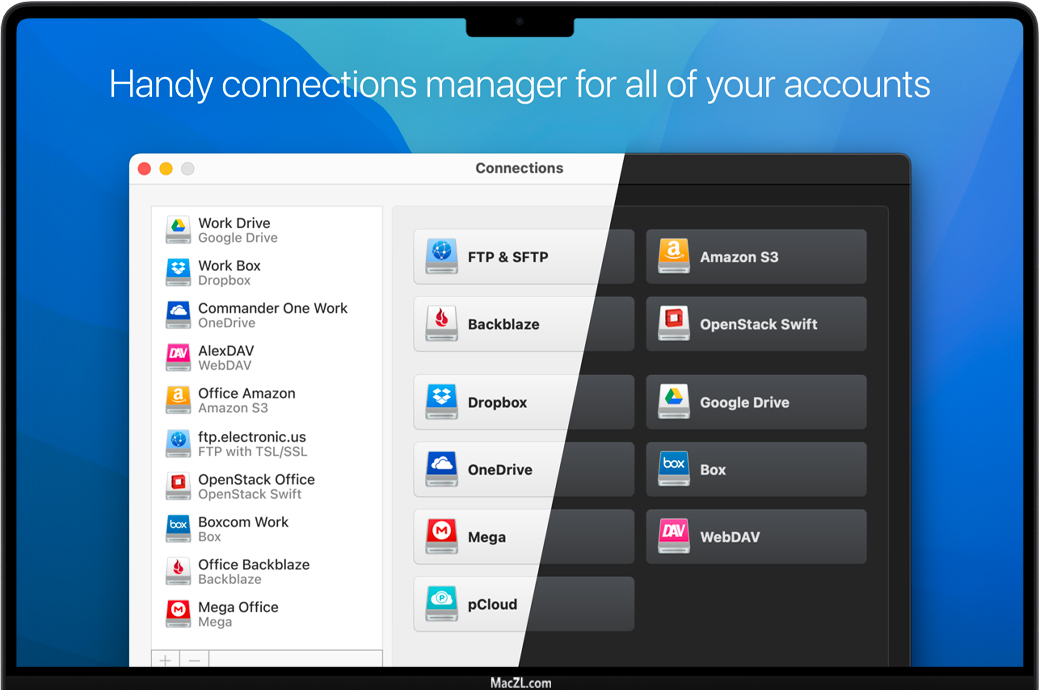Viewport: 1040px width, 690px height.
Task: Add a new FTP & SFTP connection
Action: [x=523, y=257]
